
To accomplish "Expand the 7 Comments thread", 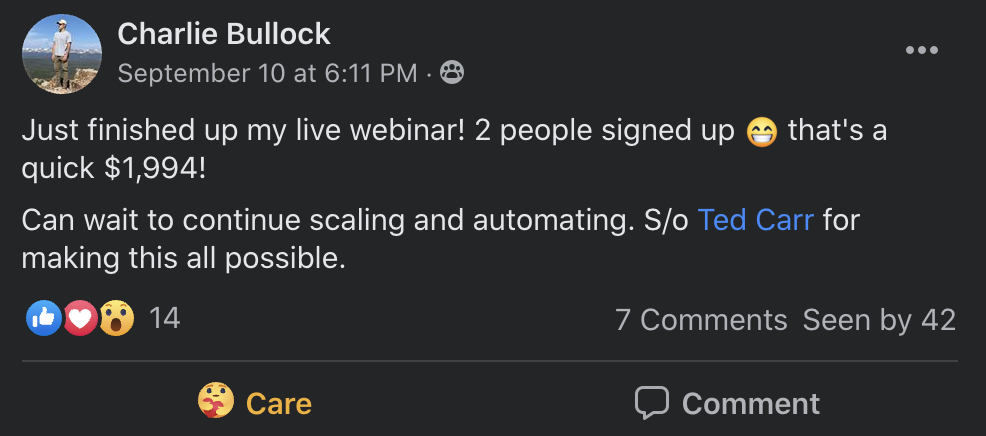I will pyautogui.click(x=701, y=320).
